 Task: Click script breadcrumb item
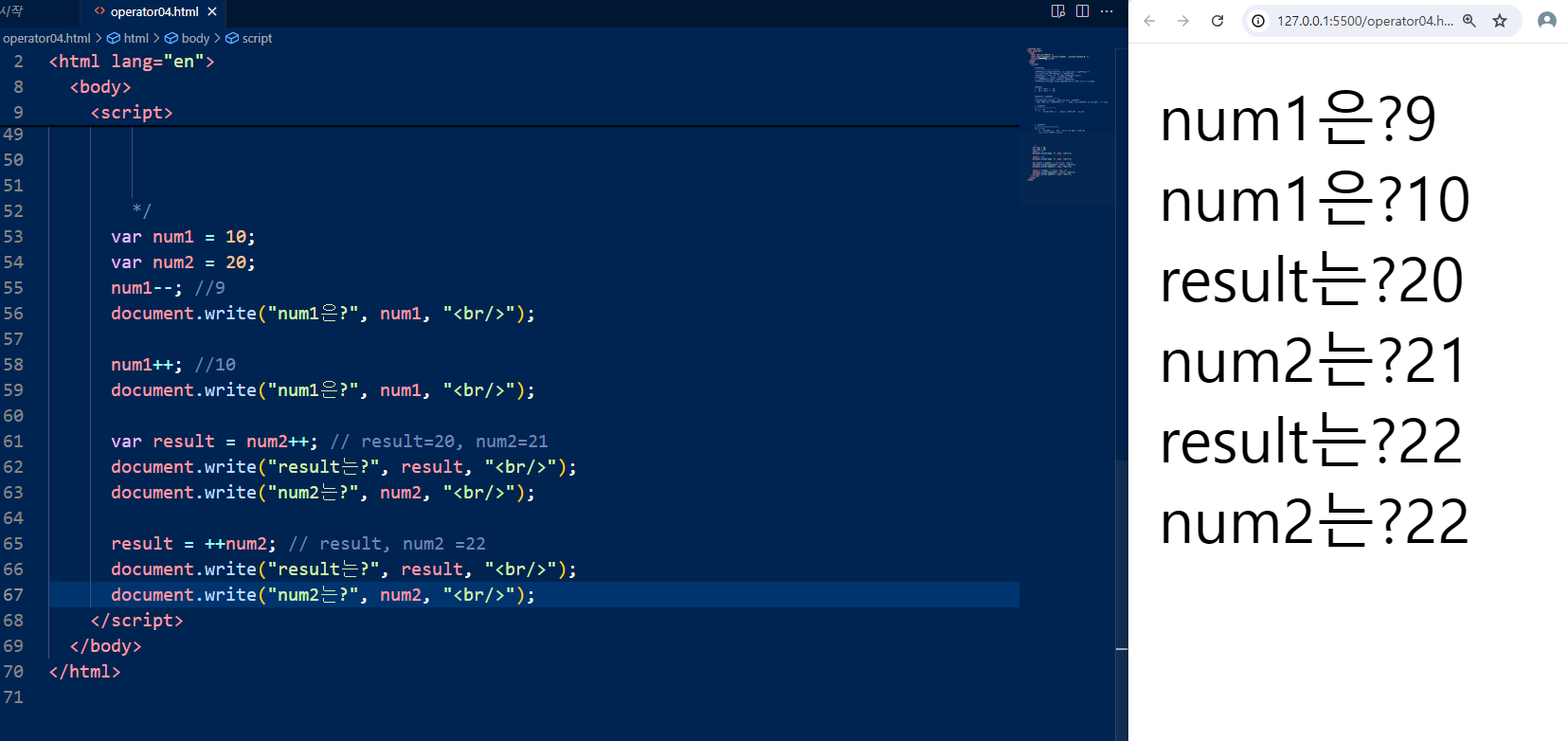[x=248, y=38]
